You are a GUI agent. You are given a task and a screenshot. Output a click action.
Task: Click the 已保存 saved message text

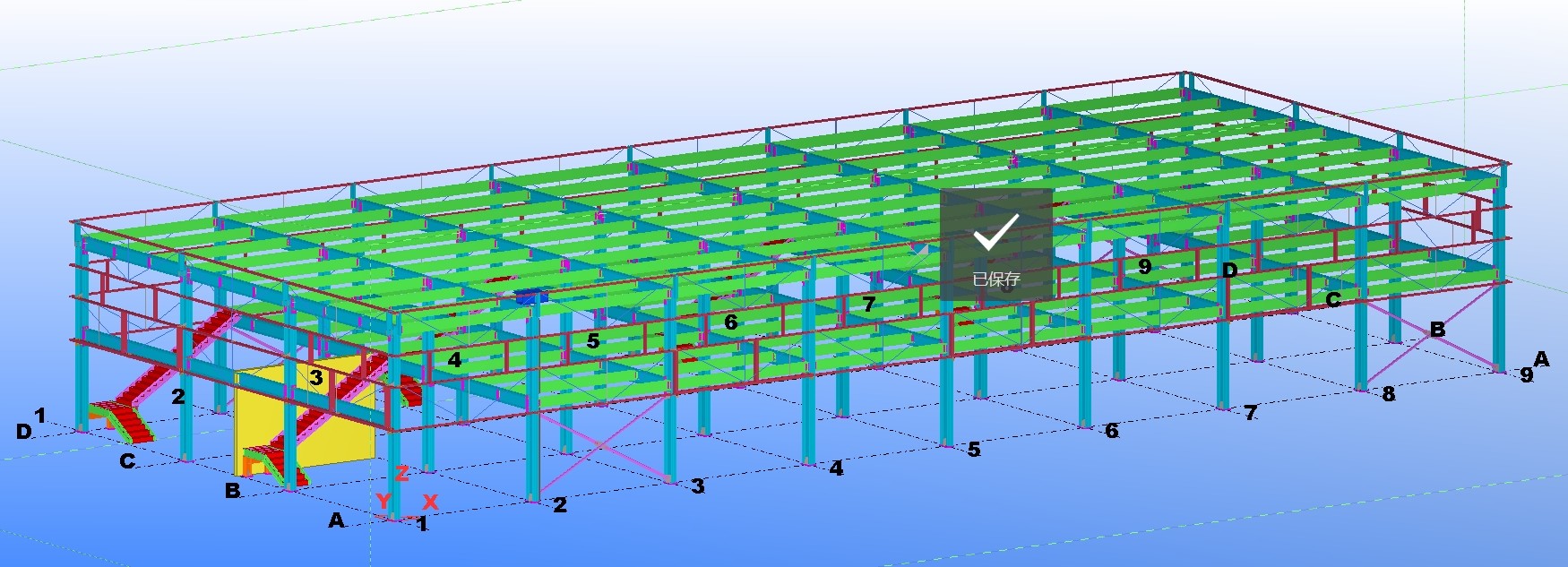click(x=995, y=279)
